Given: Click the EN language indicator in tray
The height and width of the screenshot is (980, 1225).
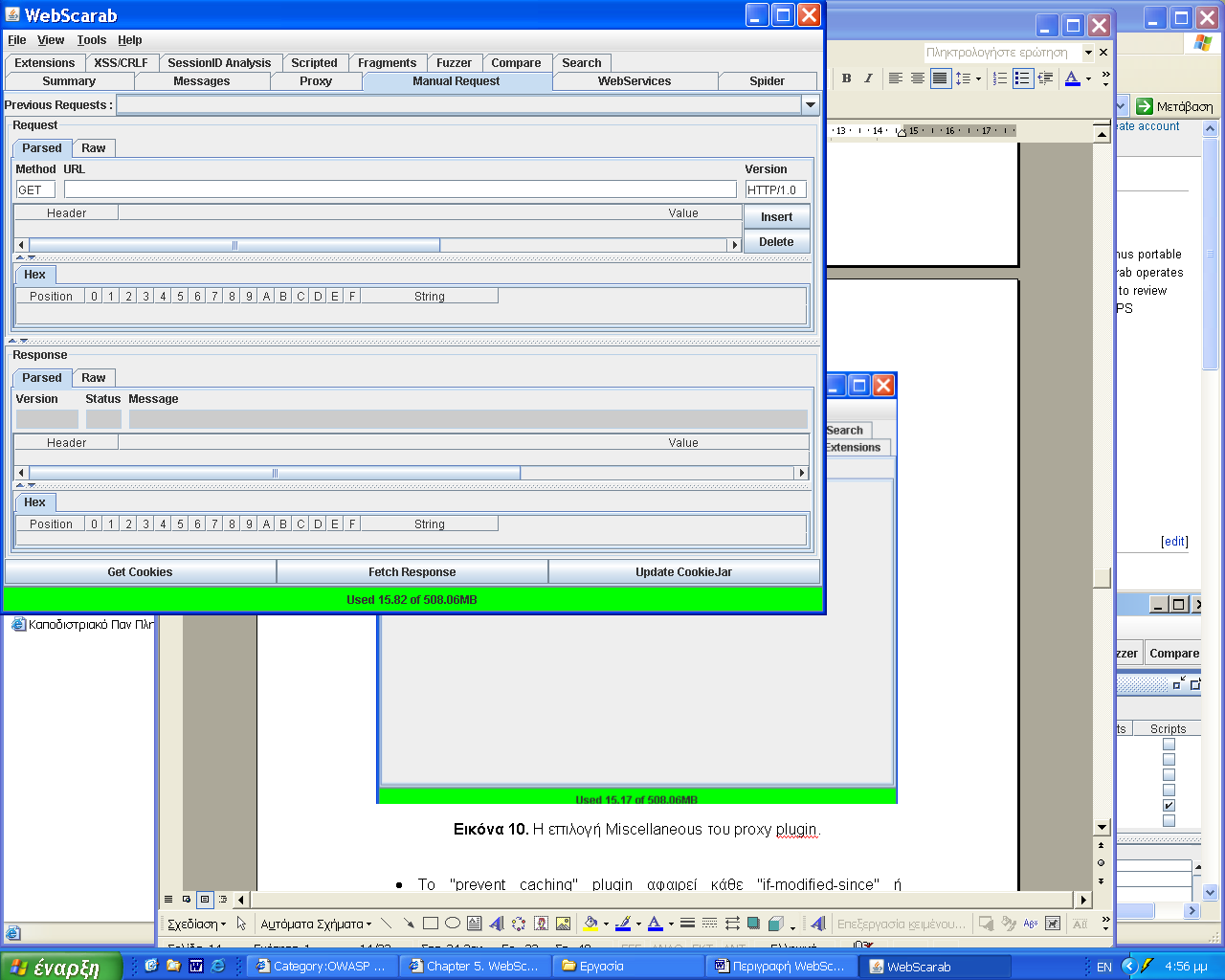Looking at the screenshot, I should pyautogui.click(x=1104, y=967).
